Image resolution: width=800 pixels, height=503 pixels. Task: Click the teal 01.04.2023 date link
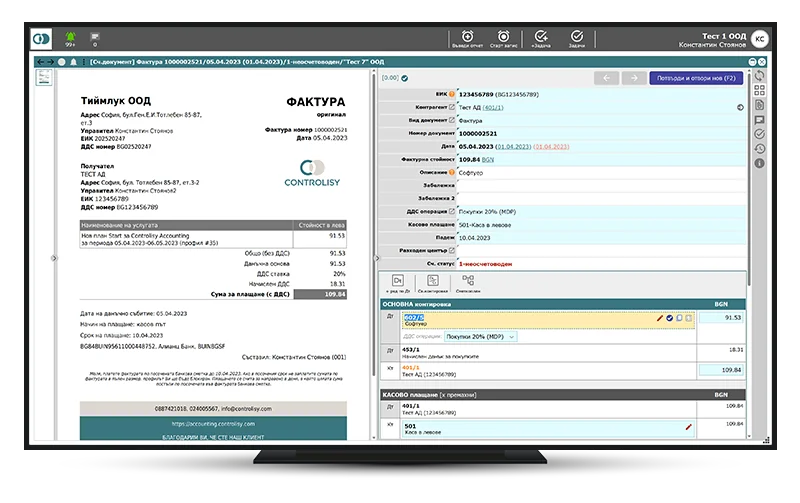coord(513,147)
